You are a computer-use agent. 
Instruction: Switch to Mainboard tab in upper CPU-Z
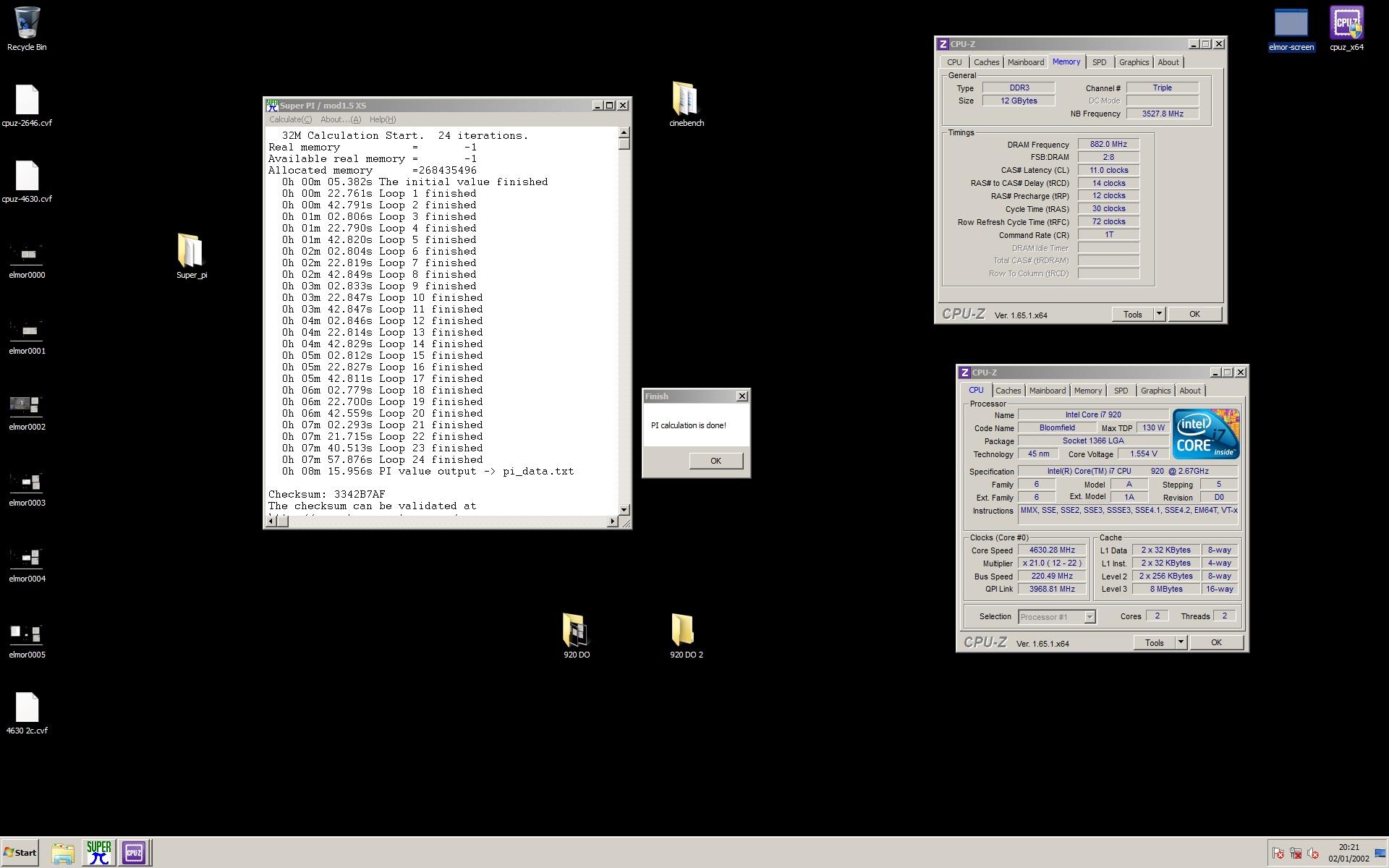(x=1026, y=62)
